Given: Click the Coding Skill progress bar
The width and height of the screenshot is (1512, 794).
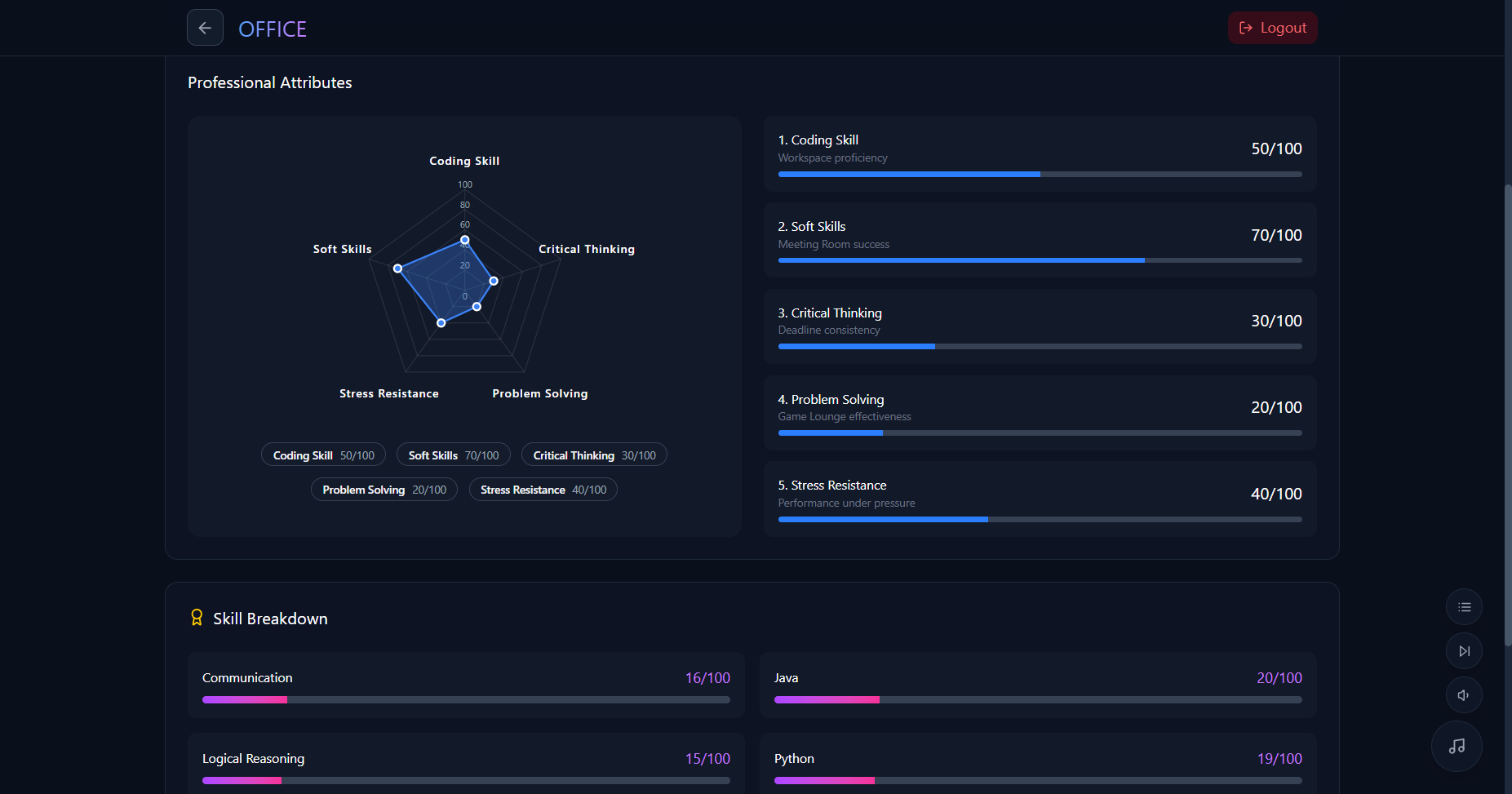Looking at the screenshot, I should [x=1040, y=174].
